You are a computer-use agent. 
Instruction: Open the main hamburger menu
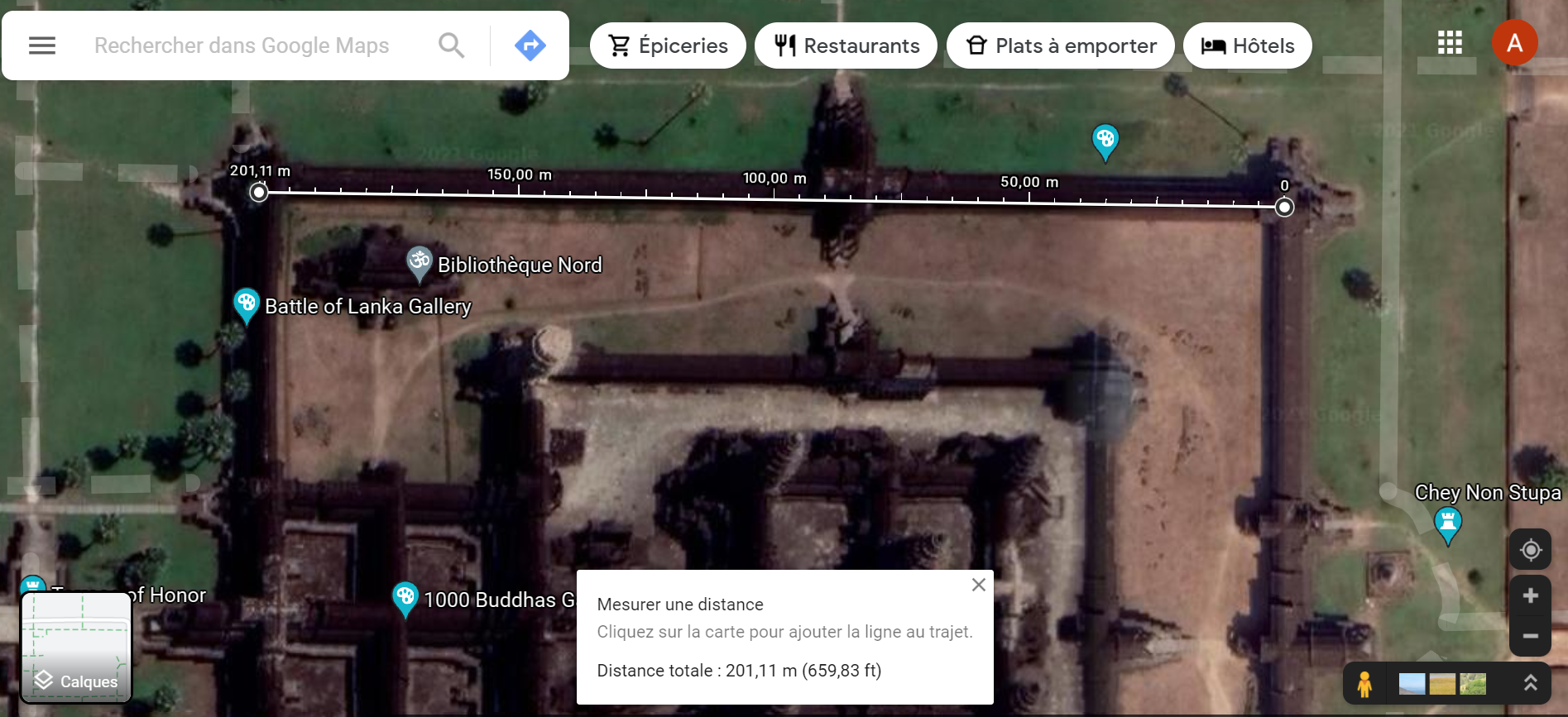pyautogui.click(x=42, y=45)
